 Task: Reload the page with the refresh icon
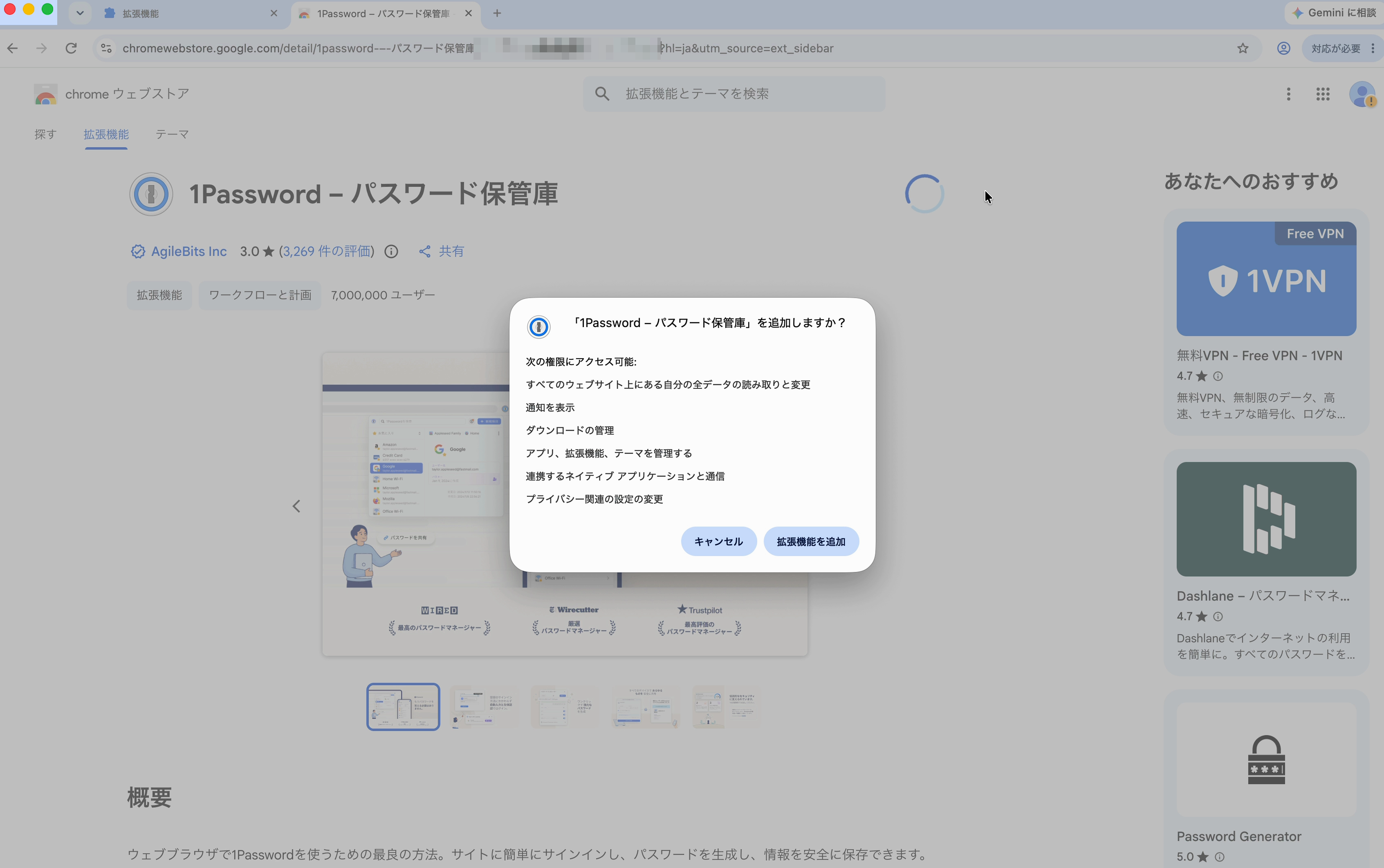coord(71,48)
